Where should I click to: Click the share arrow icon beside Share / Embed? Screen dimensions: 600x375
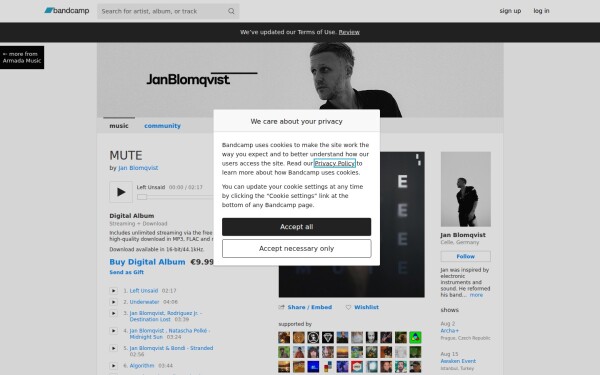pos(282,307)
